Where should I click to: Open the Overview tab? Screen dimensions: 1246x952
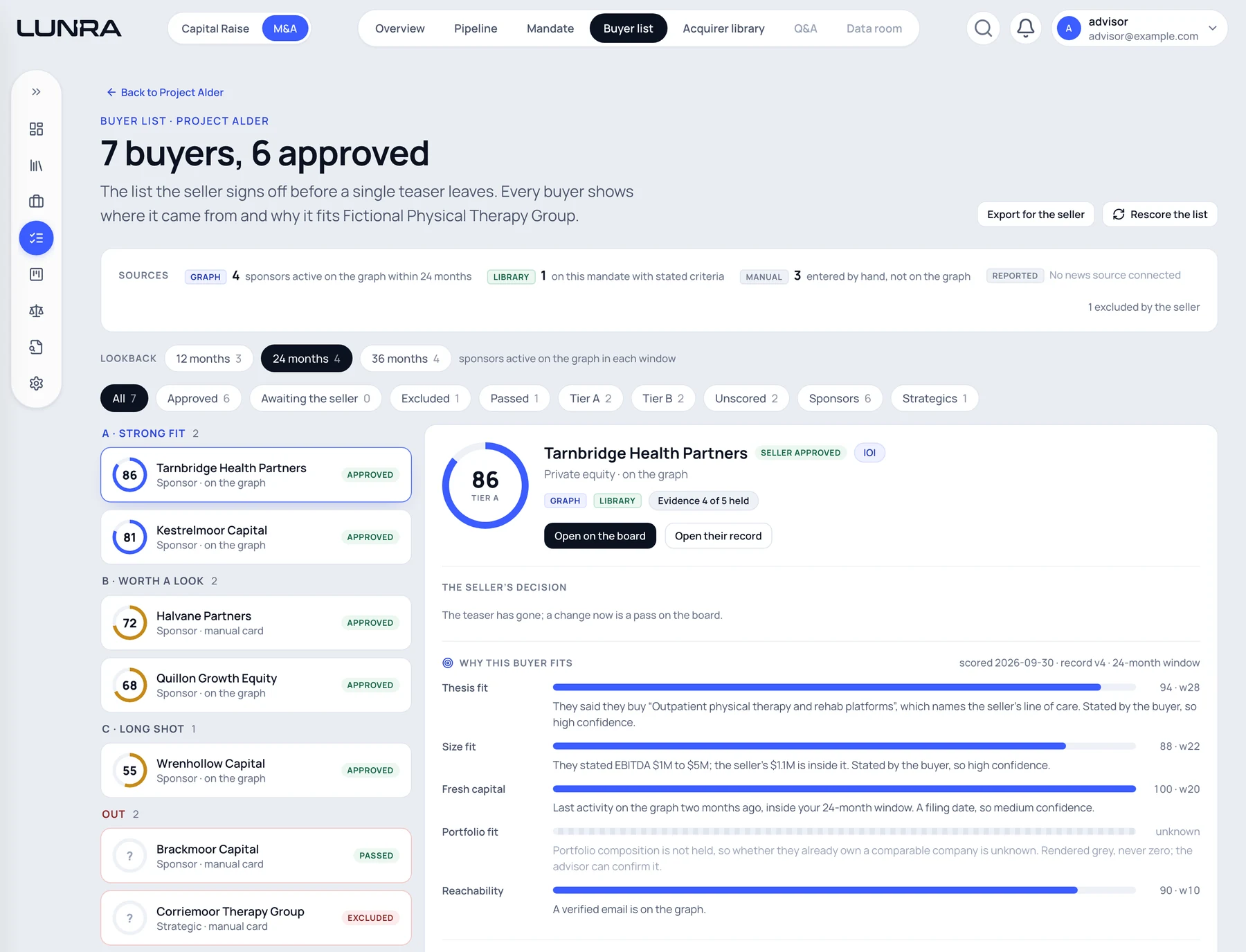pos(399,28)
